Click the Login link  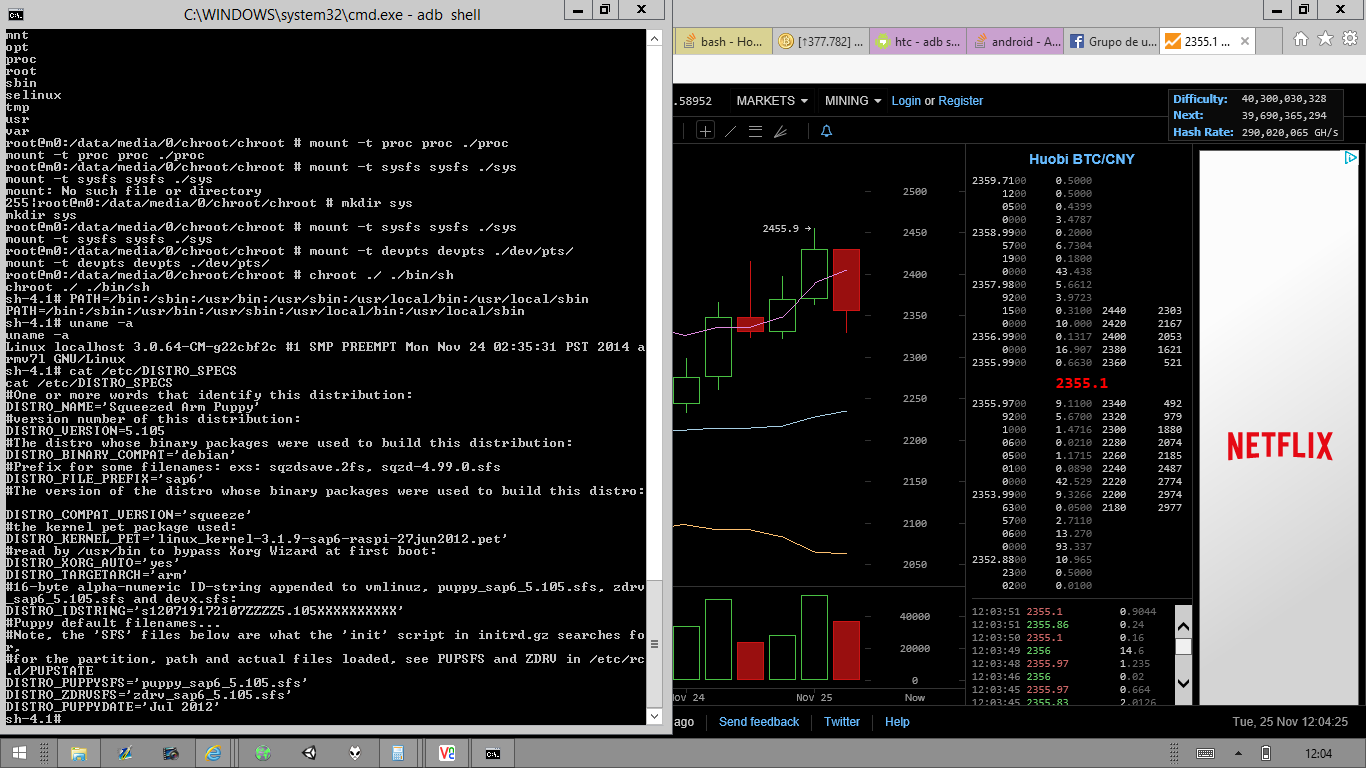tap(906, 101)
